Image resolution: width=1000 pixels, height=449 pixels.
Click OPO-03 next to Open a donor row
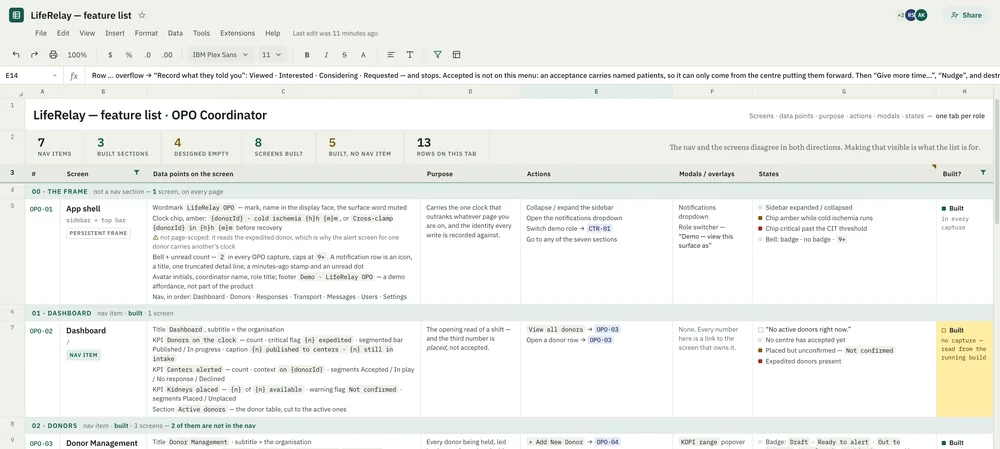tap(598, 340)
